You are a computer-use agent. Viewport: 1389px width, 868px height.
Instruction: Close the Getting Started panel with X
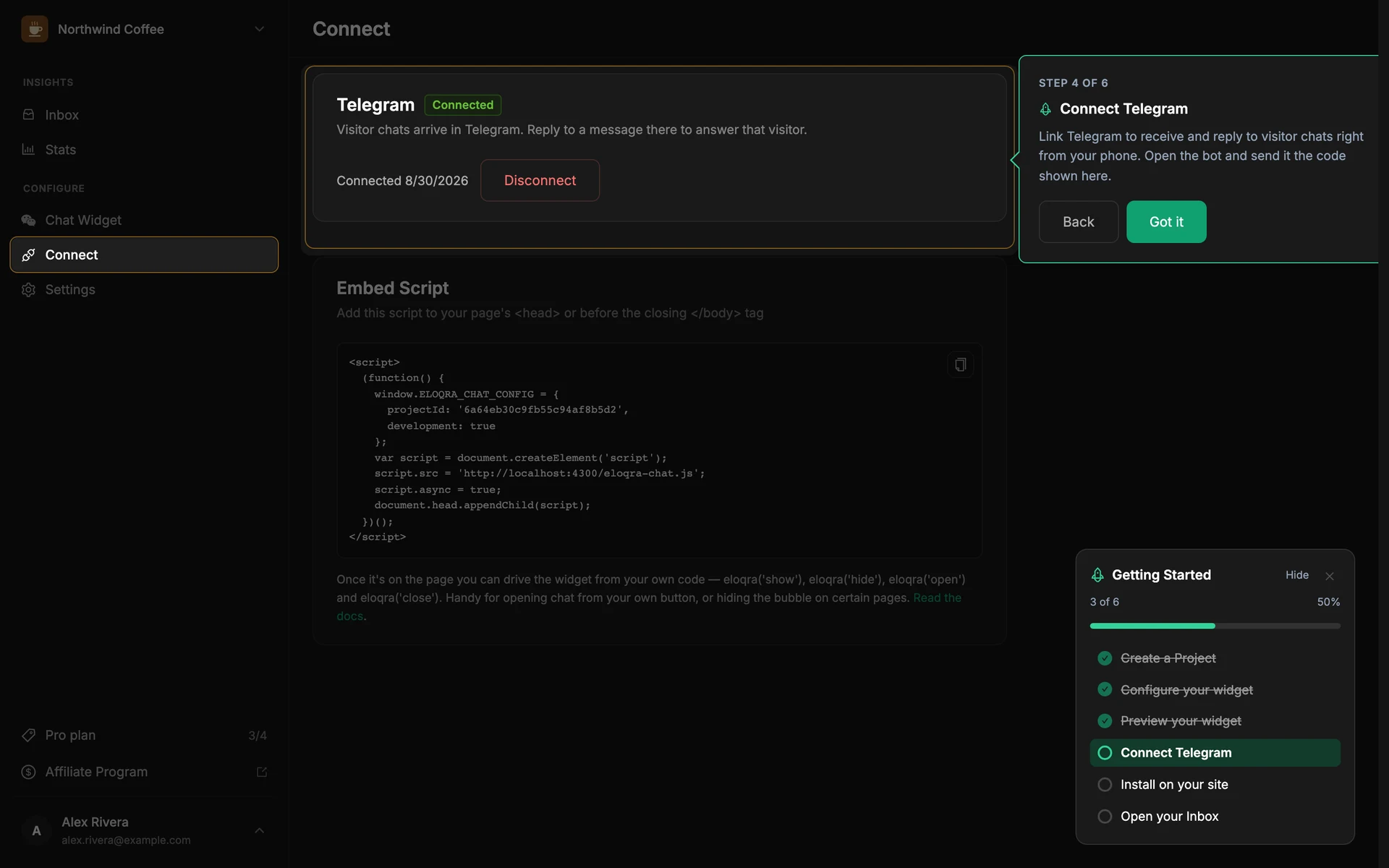1330,576
